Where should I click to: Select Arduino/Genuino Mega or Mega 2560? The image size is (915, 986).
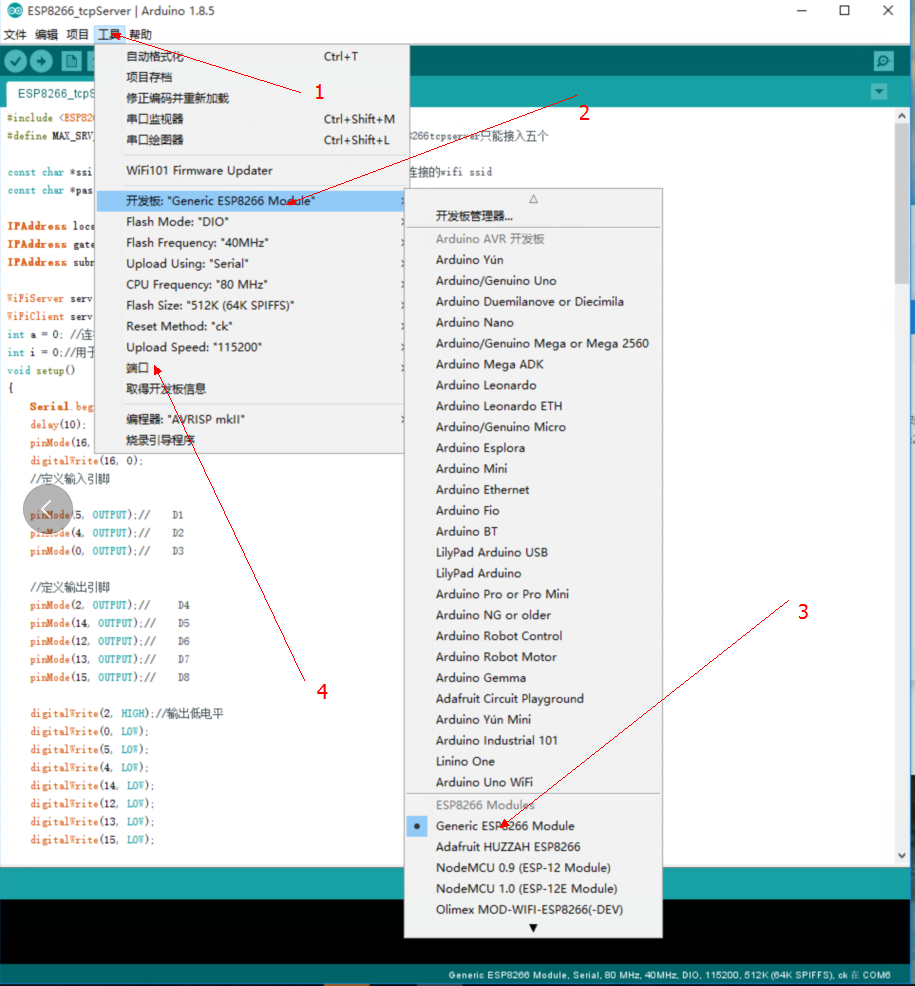coord(533,343)
